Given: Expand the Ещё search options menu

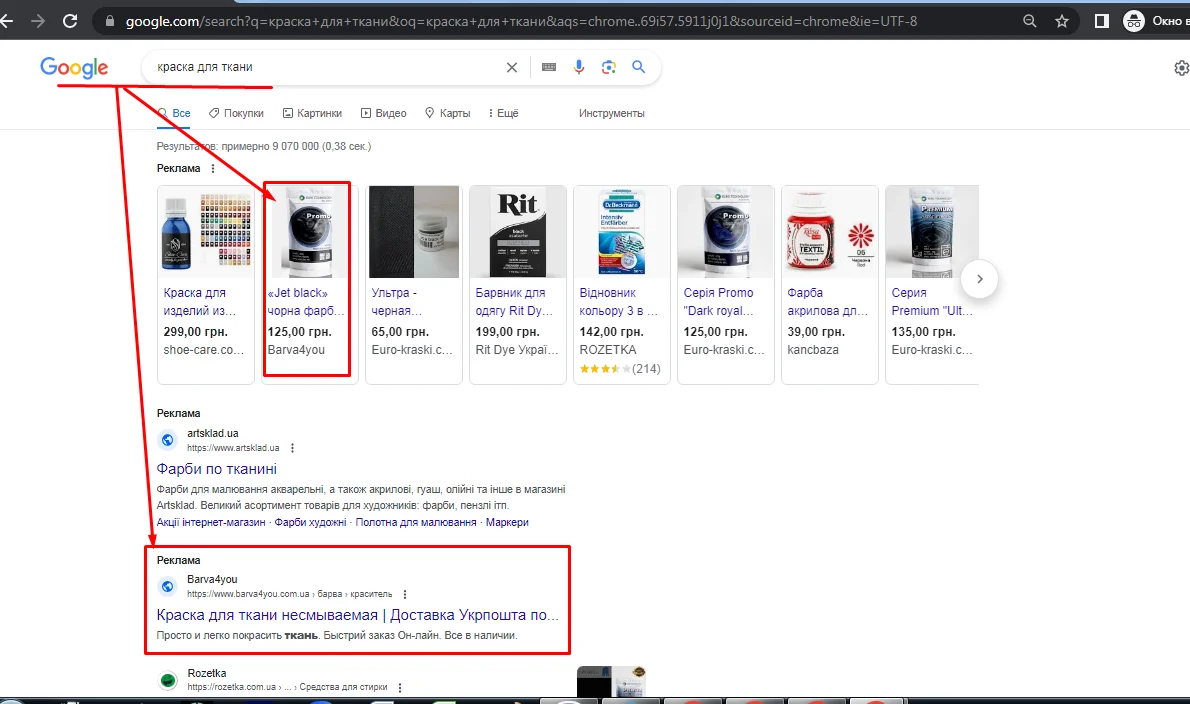Looking at the screenshot, I should (x=503, y=113).
